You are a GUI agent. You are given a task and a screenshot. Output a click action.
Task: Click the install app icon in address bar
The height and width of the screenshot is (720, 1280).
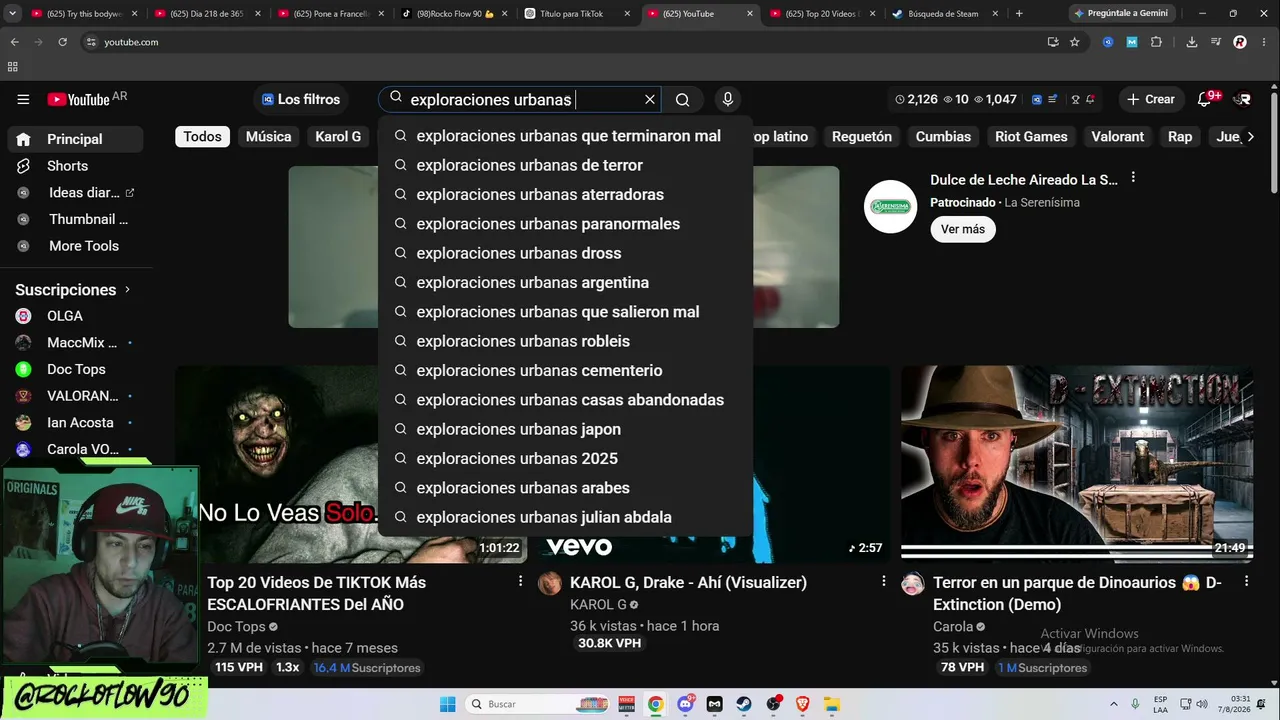[x=1053, y=42]
